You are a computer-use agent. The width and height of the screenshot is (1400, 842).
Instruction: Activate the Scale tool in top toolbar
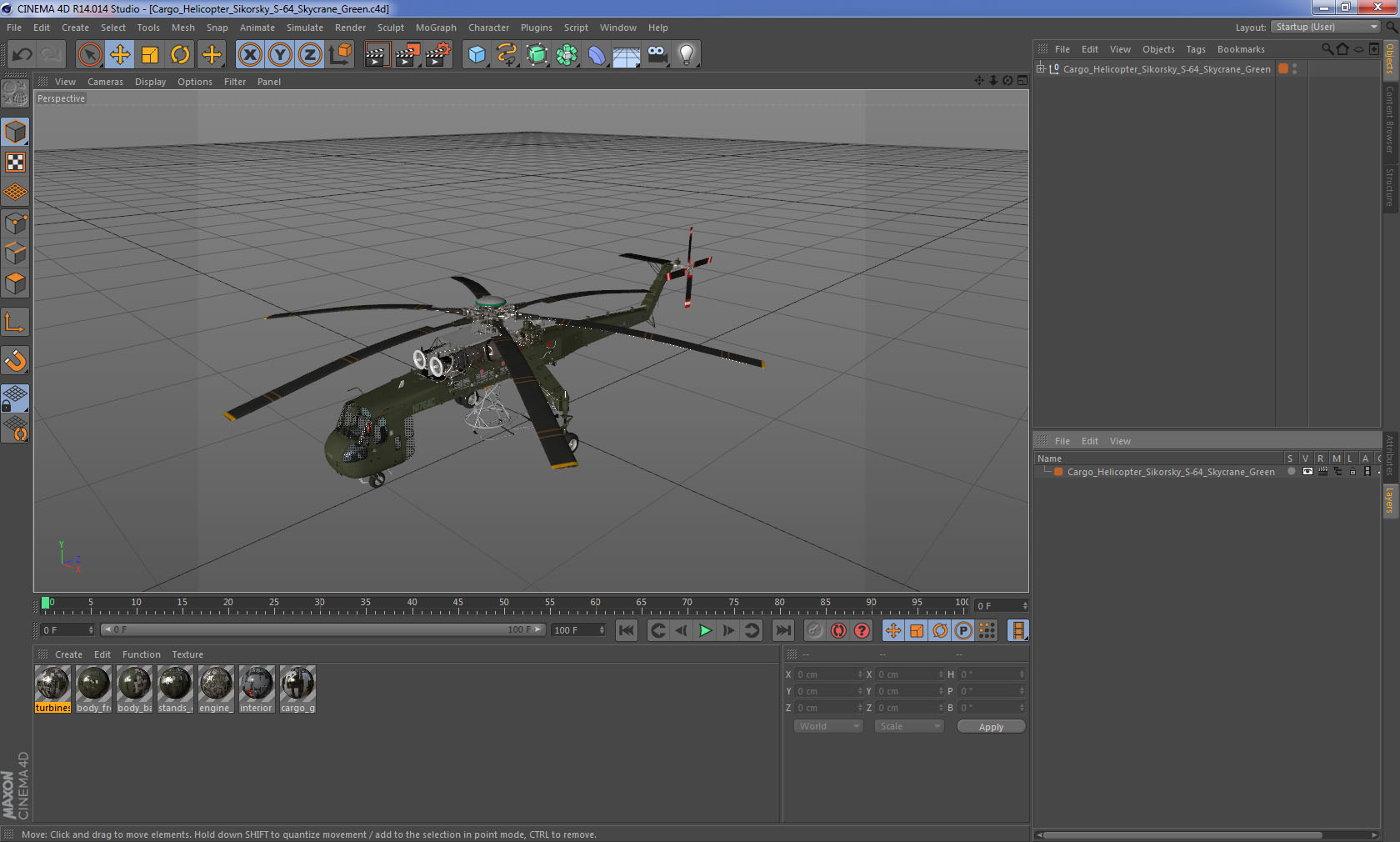coord(150,55)
